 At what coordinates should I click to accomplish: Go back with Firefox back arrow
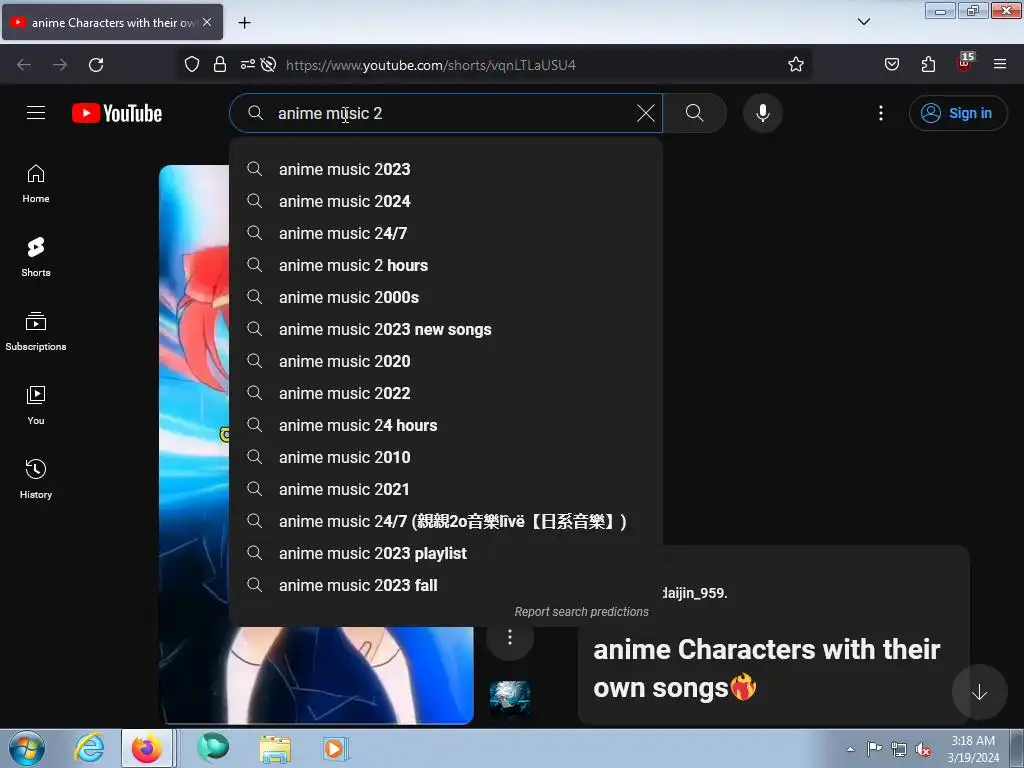click(24, 65)
